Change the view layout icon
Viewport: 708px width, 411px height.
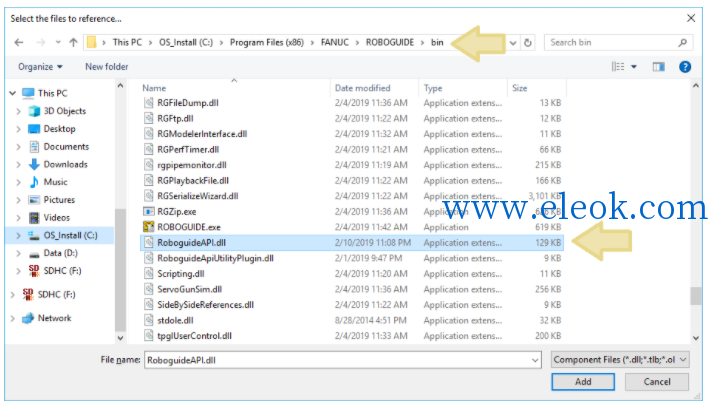point(618,67)
